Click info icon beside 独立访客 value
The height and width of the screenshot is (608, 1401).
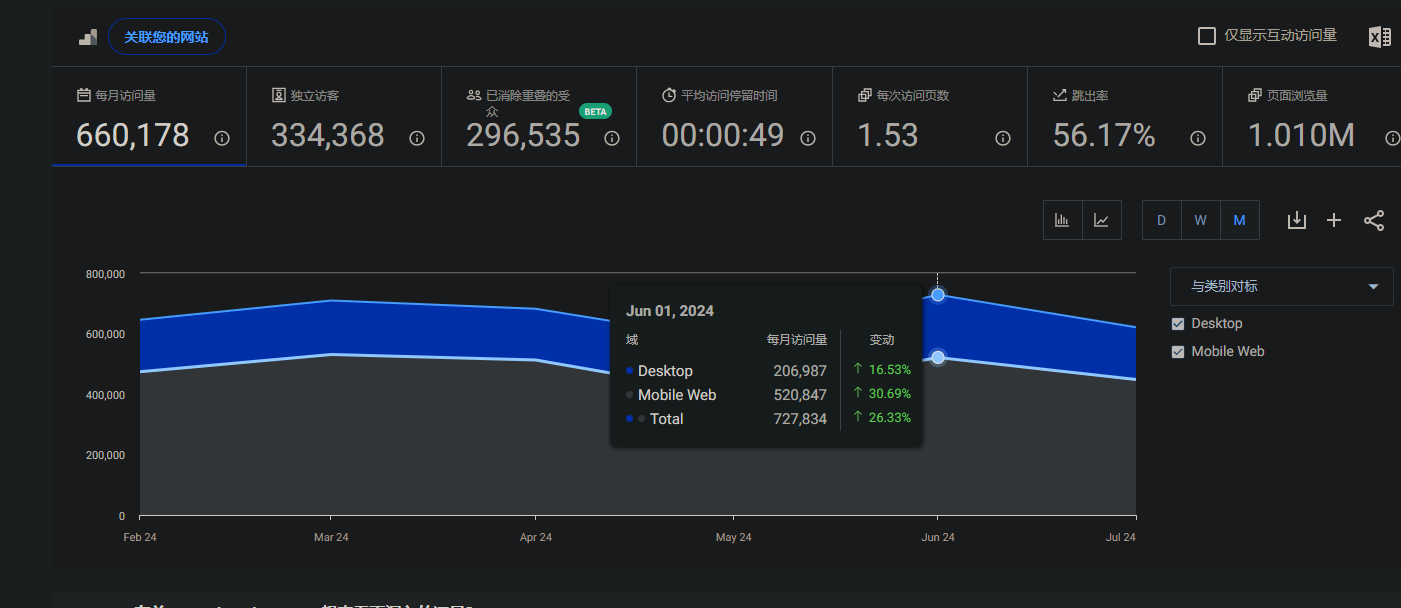417,138
